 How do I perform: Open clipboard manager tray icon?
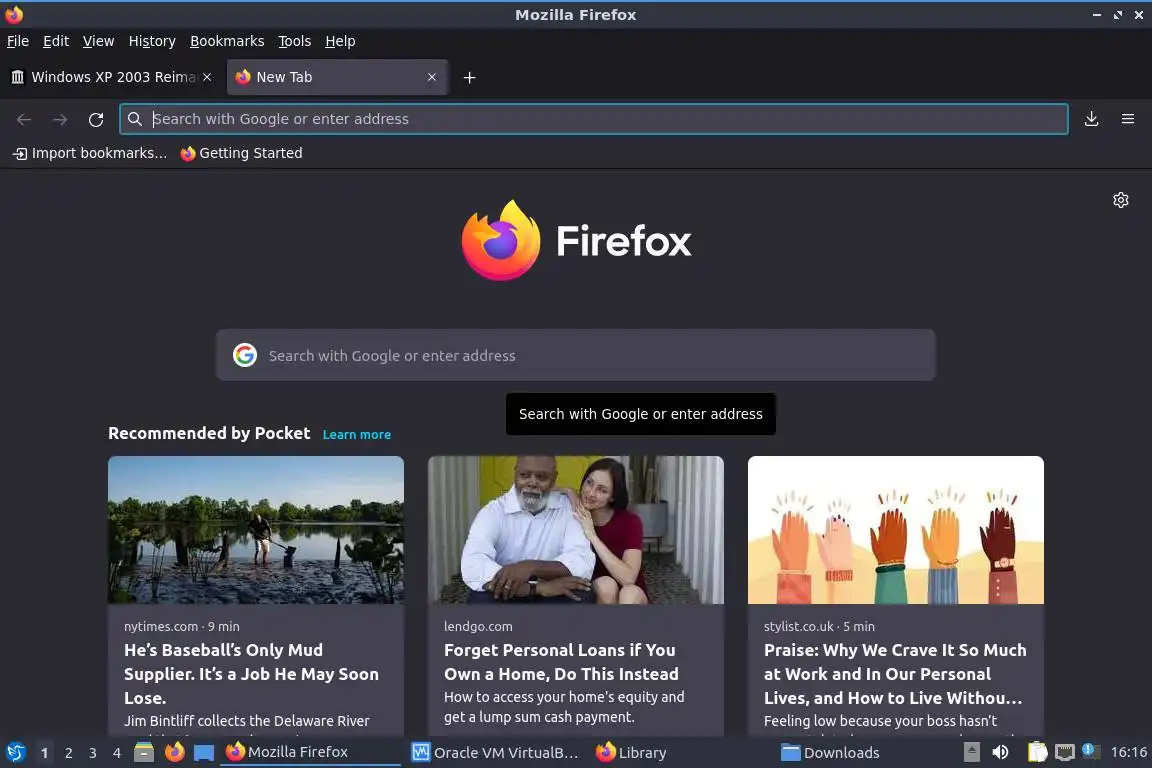(1037, 753)
